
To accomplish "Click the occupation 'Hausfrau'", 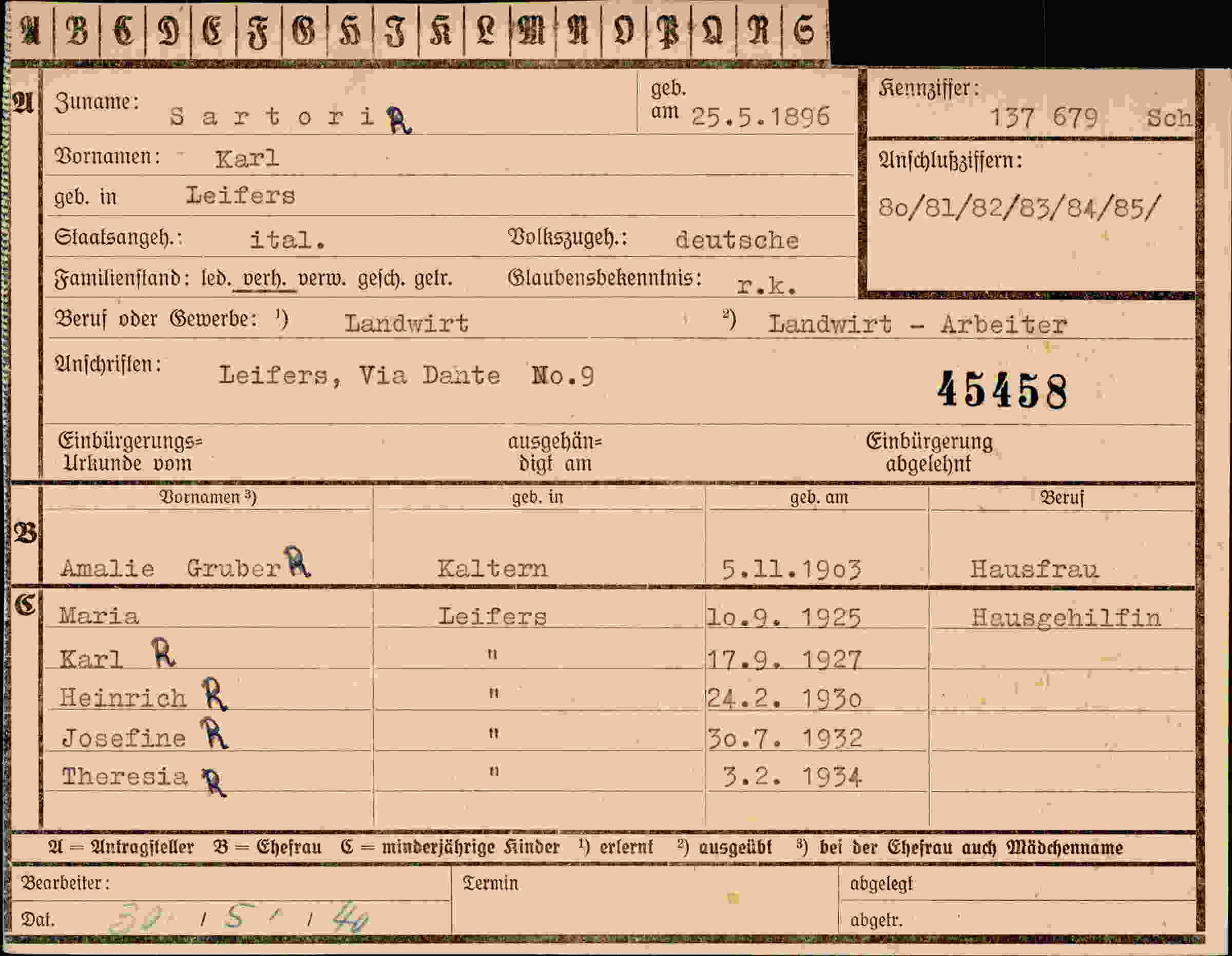I will pyautogui.click(x=1034, y=569).
